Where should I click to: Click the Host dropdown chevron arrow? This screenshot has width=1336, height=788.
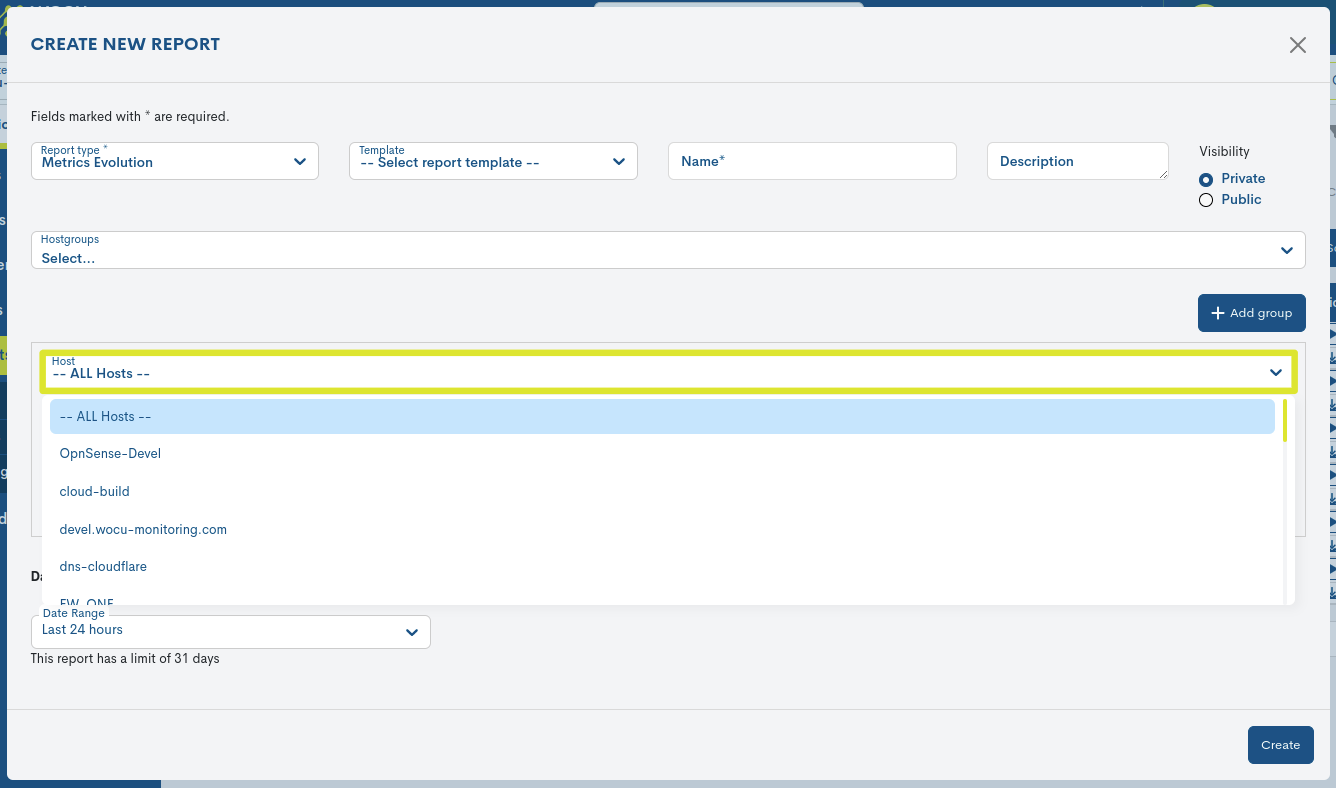(x=1276, y=372)
